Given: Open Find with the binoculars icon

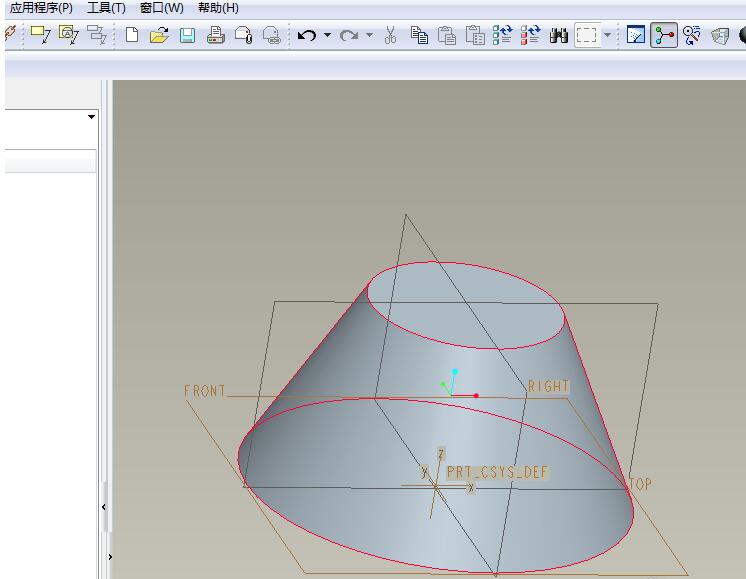Looking at the screenshot, I should tap(559, 35).
